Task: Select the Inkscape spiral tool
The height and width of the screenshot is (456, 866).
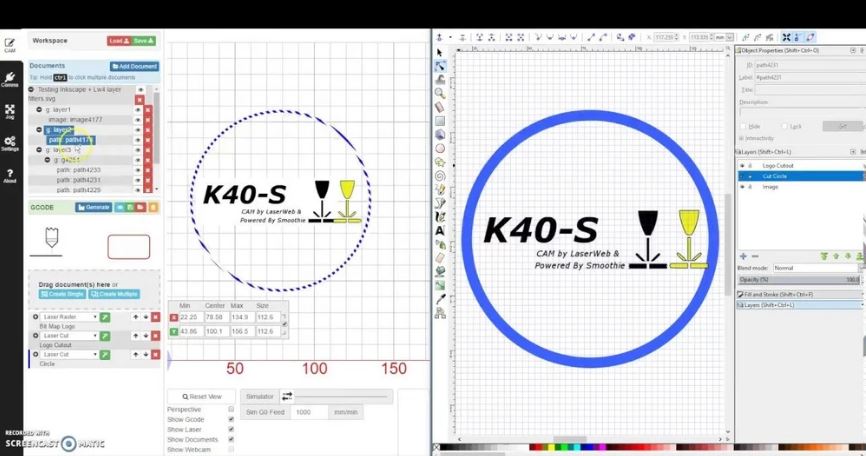Action: [x=440, y=175]
